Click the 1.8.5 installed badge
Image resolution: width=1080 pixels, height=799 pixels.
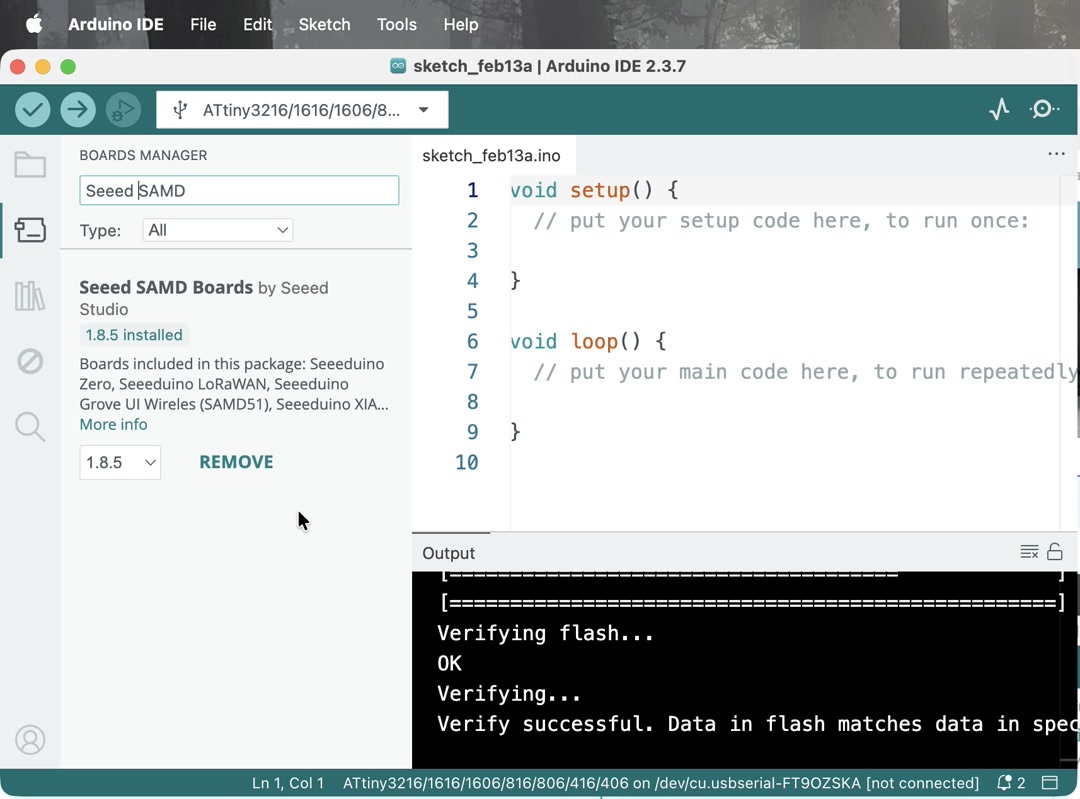tap(134, 335)
